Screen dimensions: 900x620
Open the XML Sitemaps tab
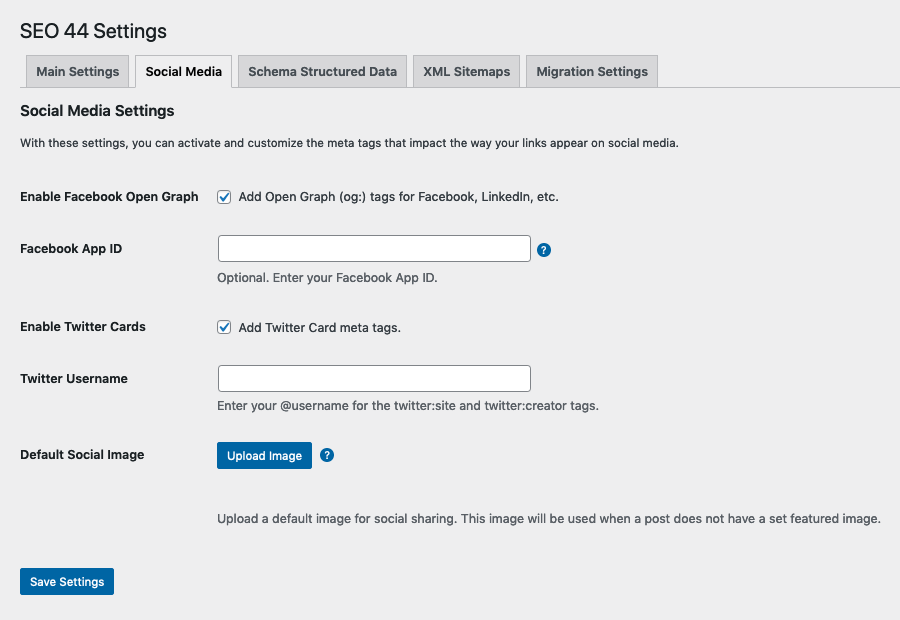point(466,71)
